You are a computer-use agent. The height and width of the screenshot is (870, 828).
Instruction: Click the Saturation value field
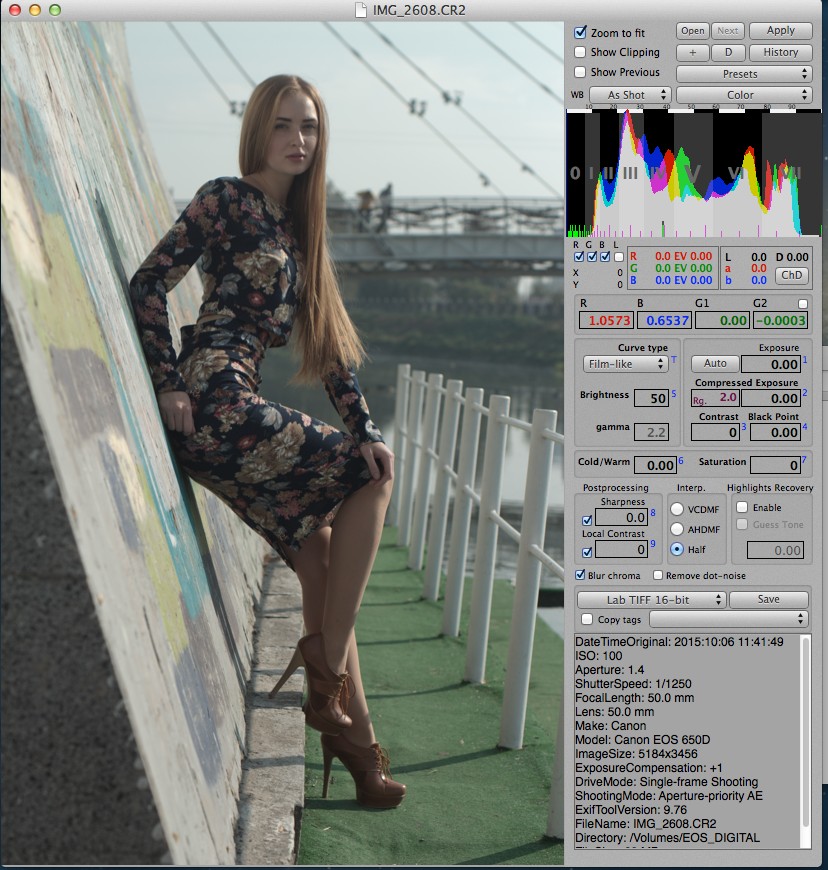tap(775, 465)
